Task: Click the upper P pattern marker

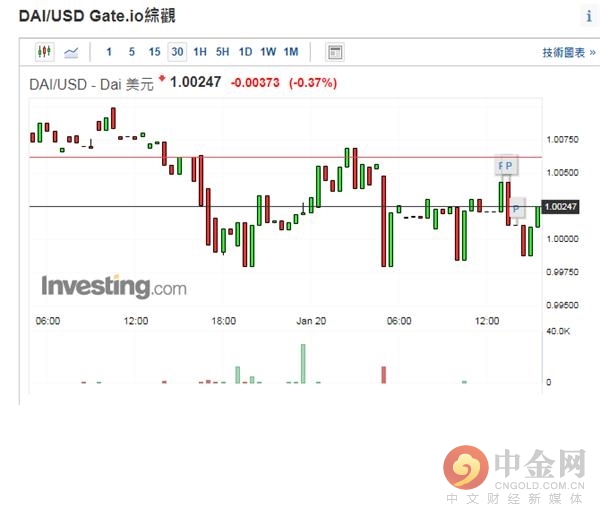Action: (509, 166)
